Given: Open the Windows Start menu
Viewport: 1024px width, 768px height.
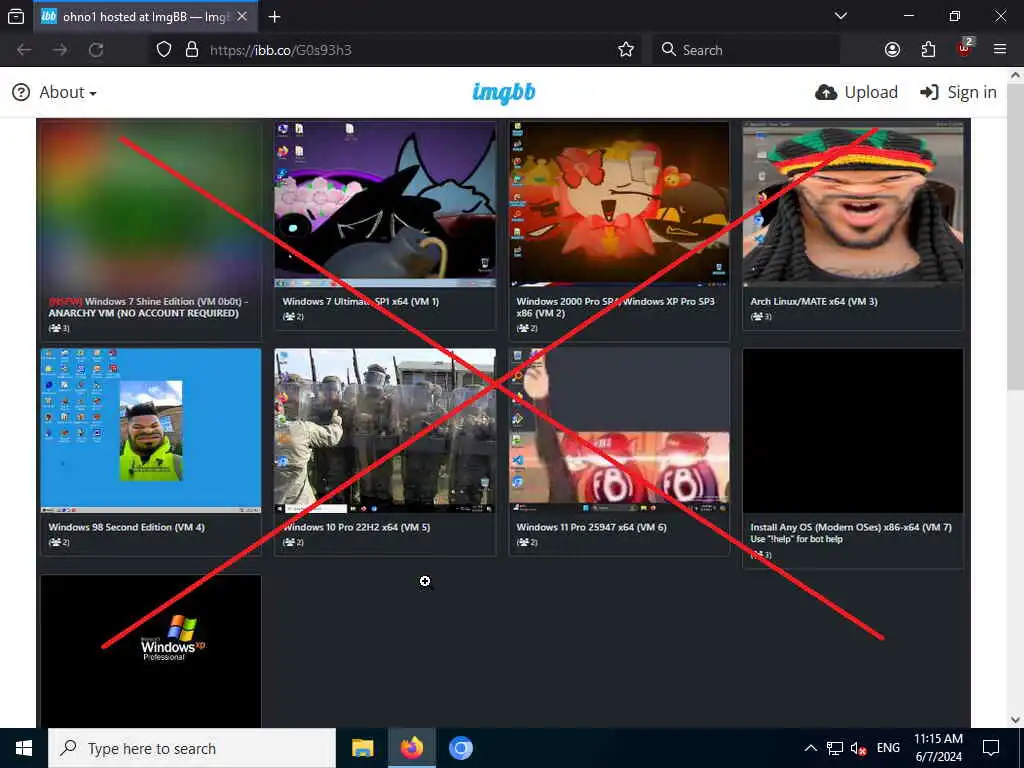Looking at the screenshot, I should pyautogui.click(x=24, y=748).
